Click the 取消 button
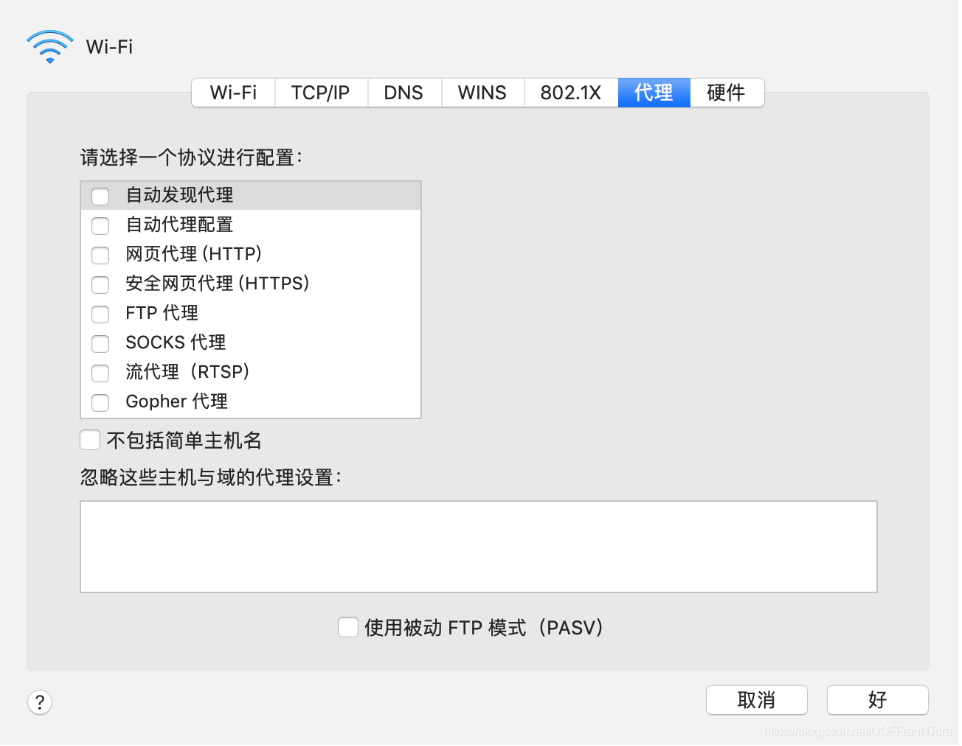The width and height of the screenshot is (962, 746). (x=756, y=700)
